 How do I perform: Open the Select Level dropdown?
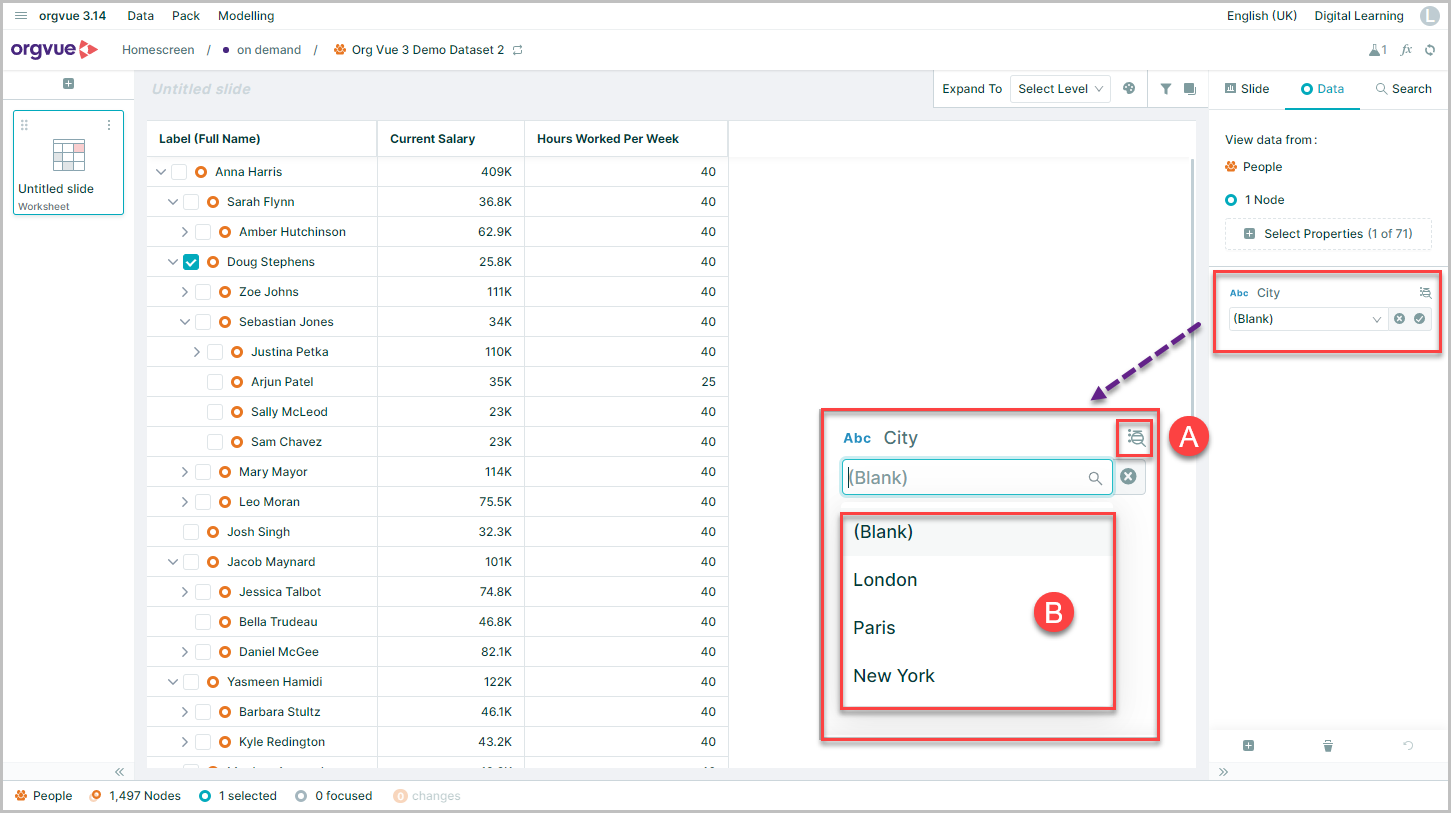1060,89
